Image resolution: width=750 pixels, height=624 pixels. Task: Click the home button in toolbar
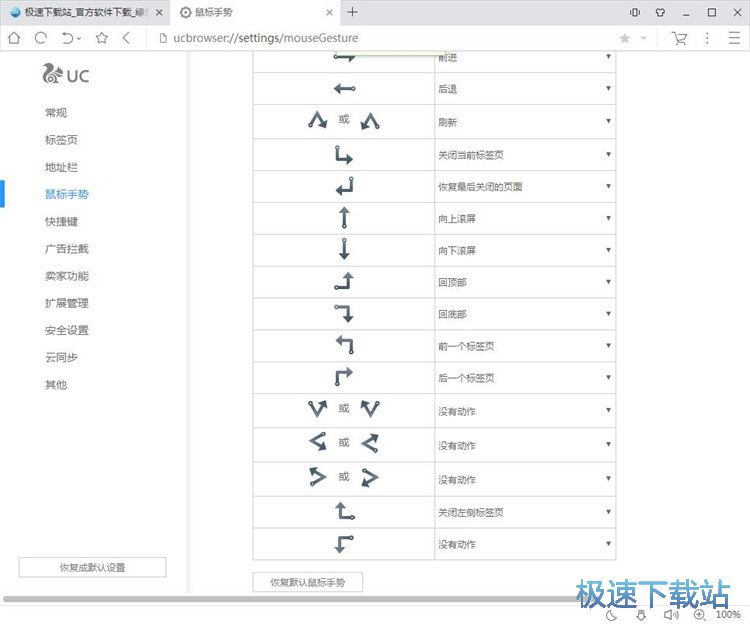(x=14, y=38)
